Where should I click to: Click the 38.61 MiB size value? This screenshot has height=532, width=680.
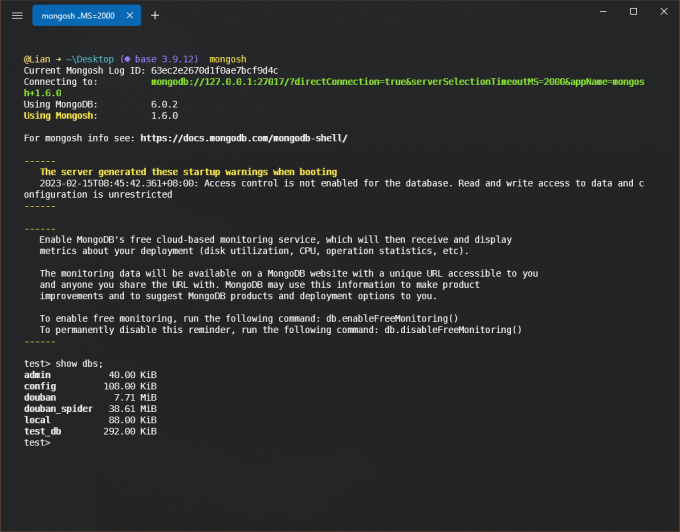pyautogui.click(x=132, y=409)
